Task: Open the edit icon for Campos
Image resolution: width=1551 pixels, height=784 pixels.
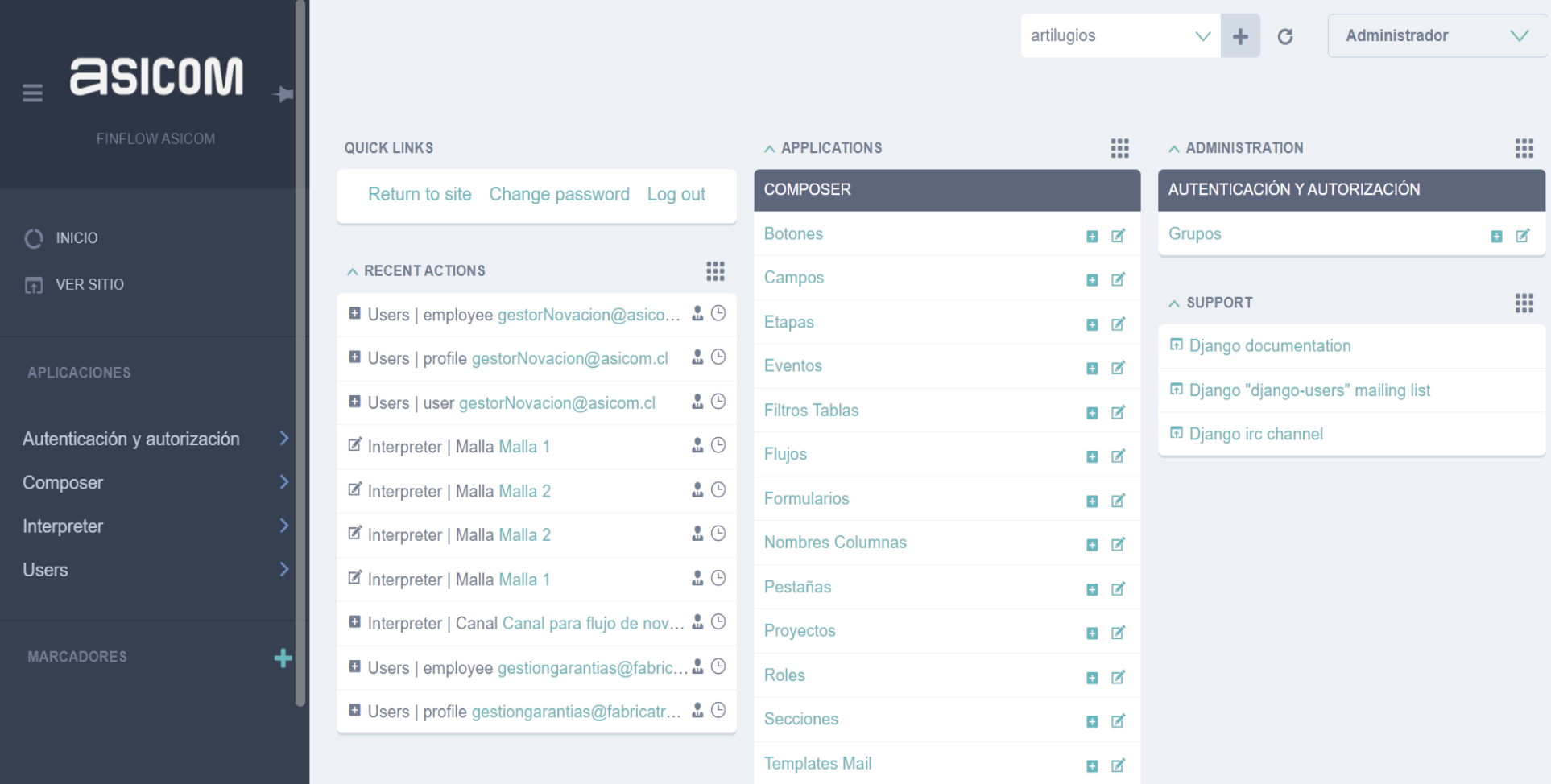Action: 1118,279
